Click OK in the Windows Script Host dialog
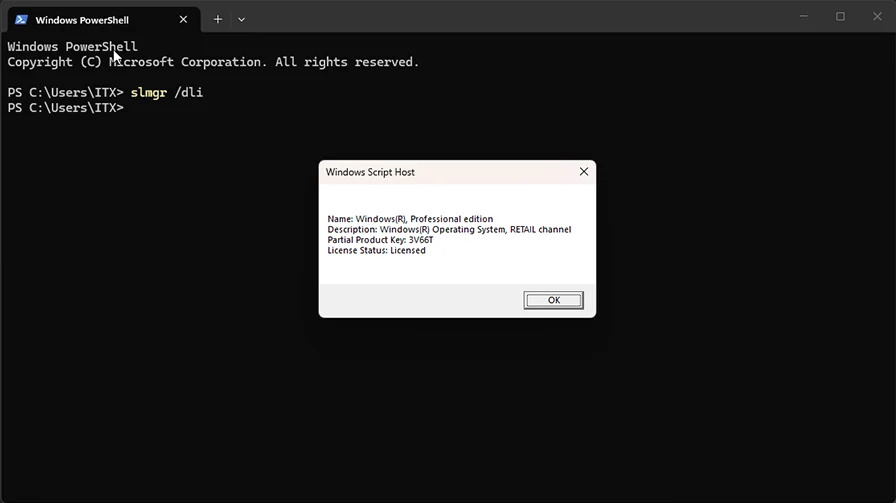 553,300
